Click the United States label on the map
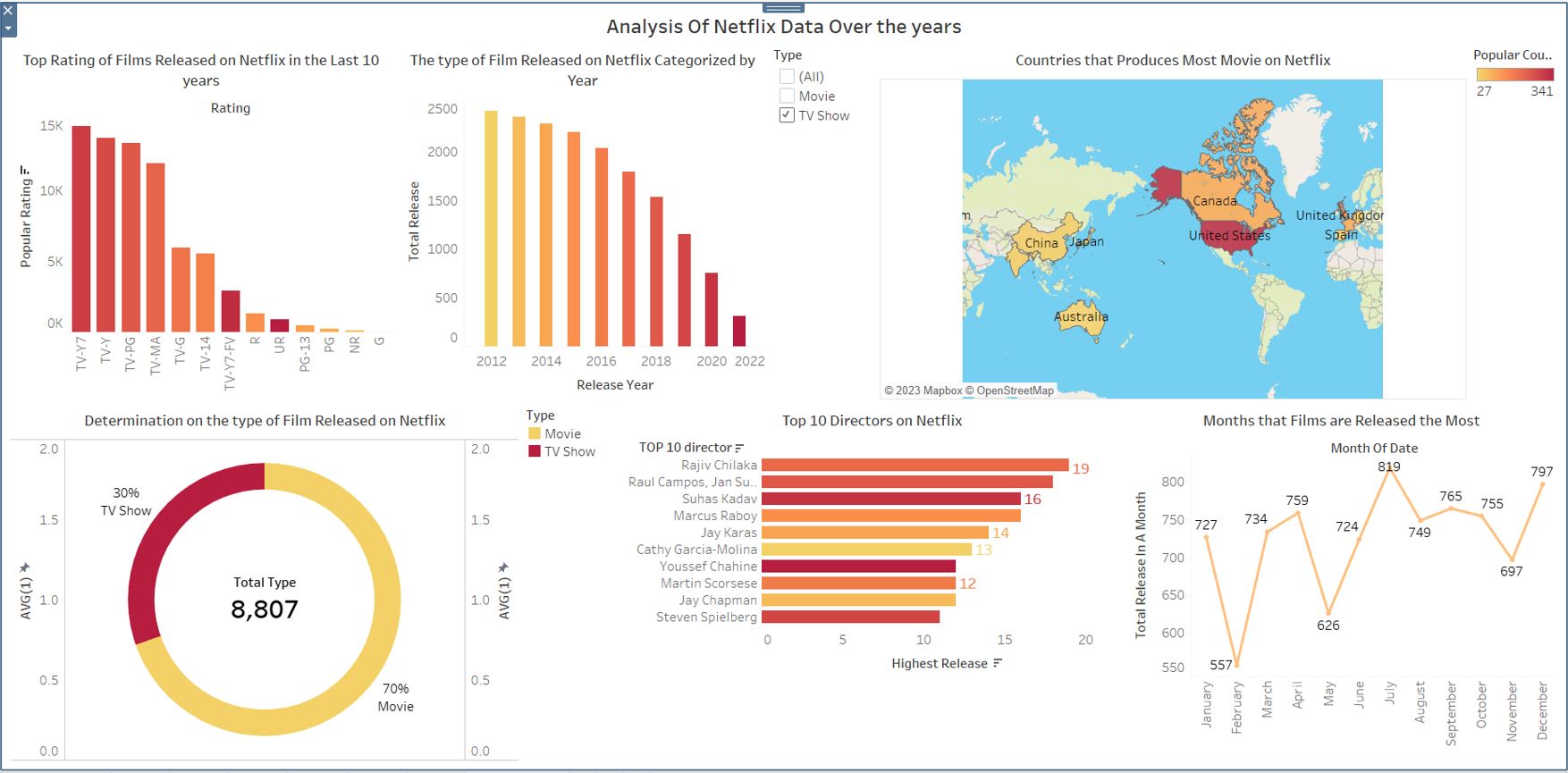This screenshot has width=1568, height=773. tap(1229, 235)
